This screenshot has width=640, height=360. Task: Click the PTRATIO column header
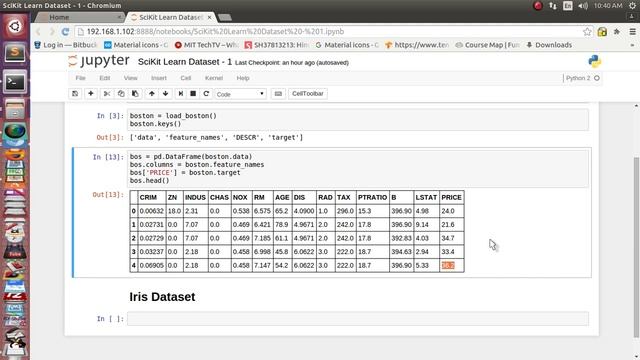pos(372,197)
